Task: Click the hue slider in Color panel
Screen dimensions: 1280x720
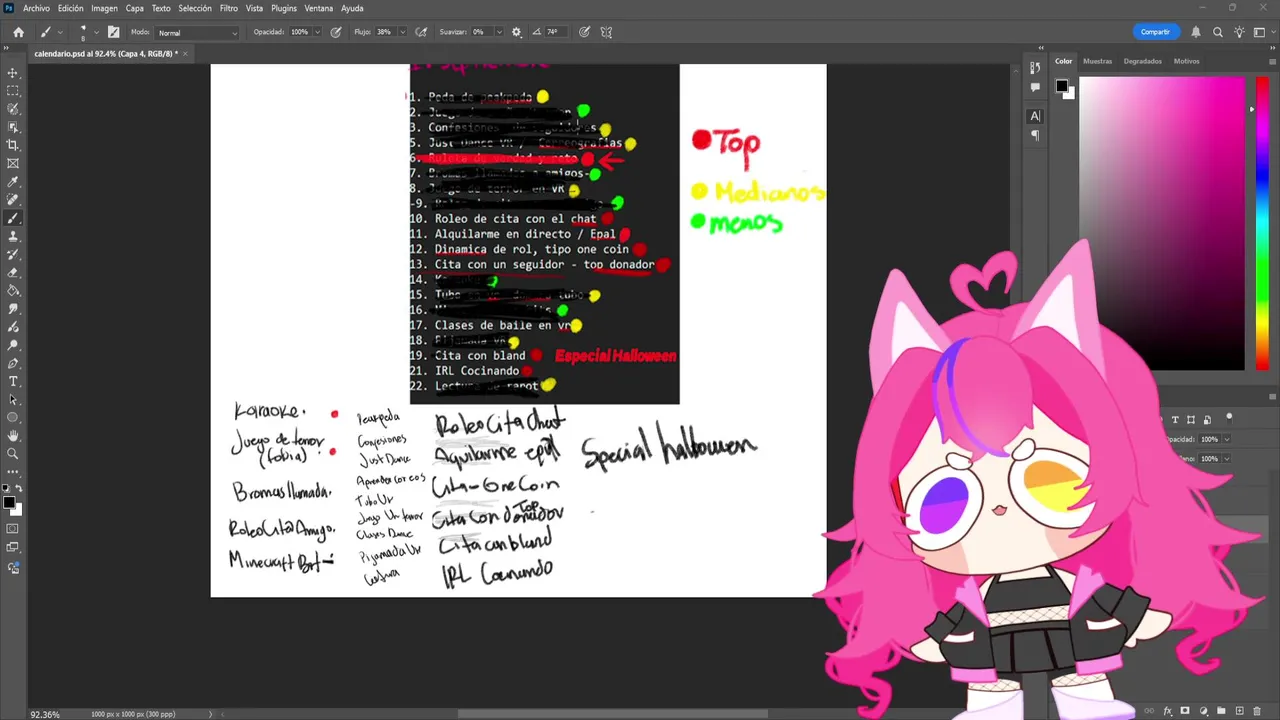Action: point(1262,224)
